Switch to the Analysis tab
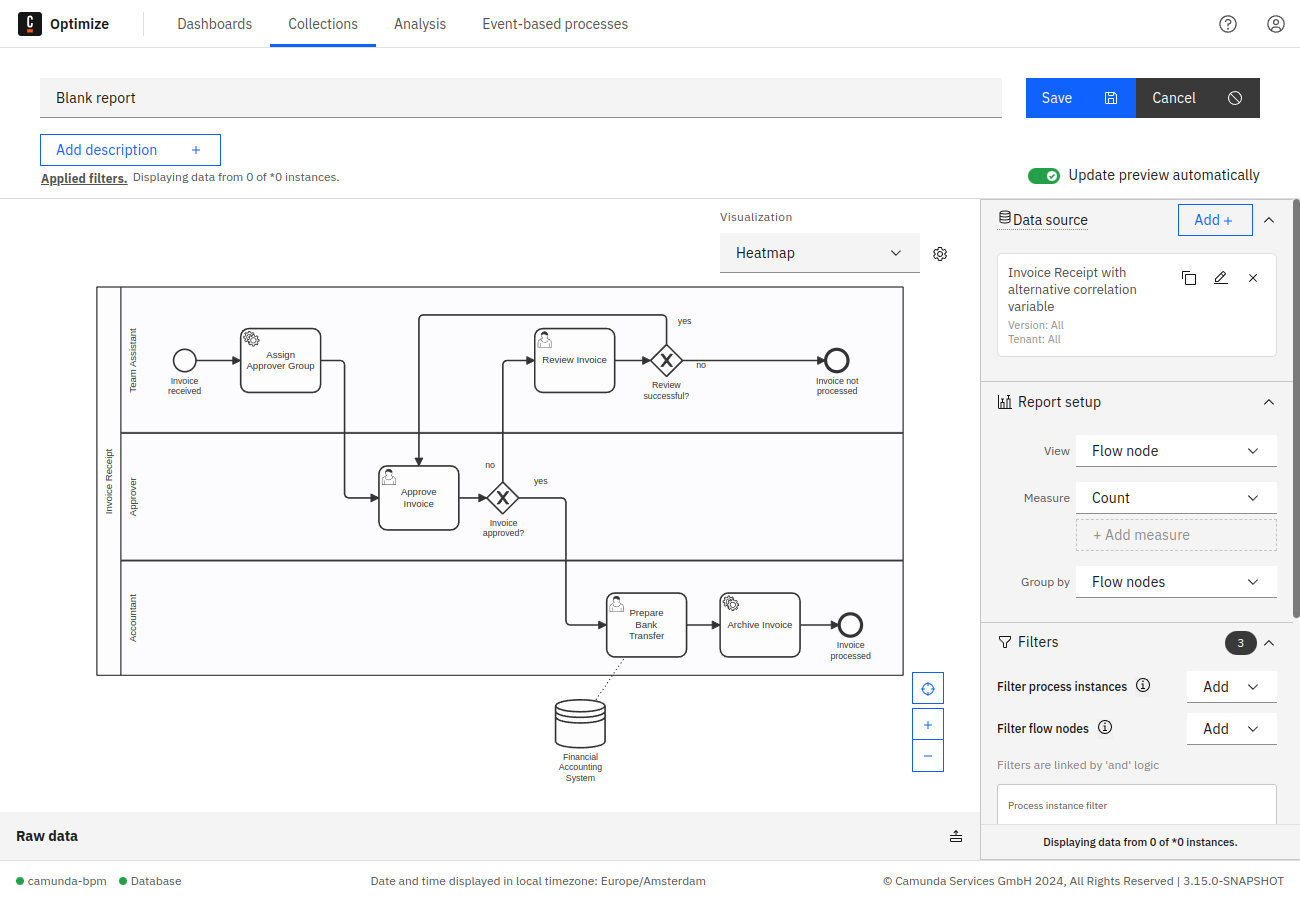This screenshot has width=1300, height=900. click(x=419, y=23)
